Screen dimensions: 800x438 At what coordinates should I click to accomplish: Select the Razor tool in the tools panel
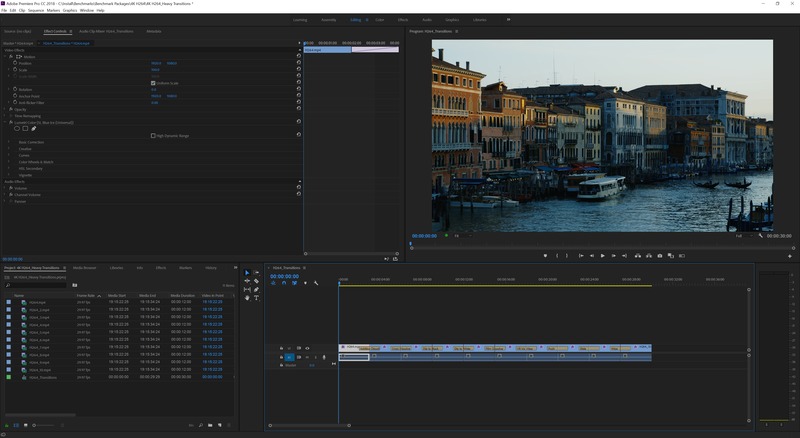point(257,281)
